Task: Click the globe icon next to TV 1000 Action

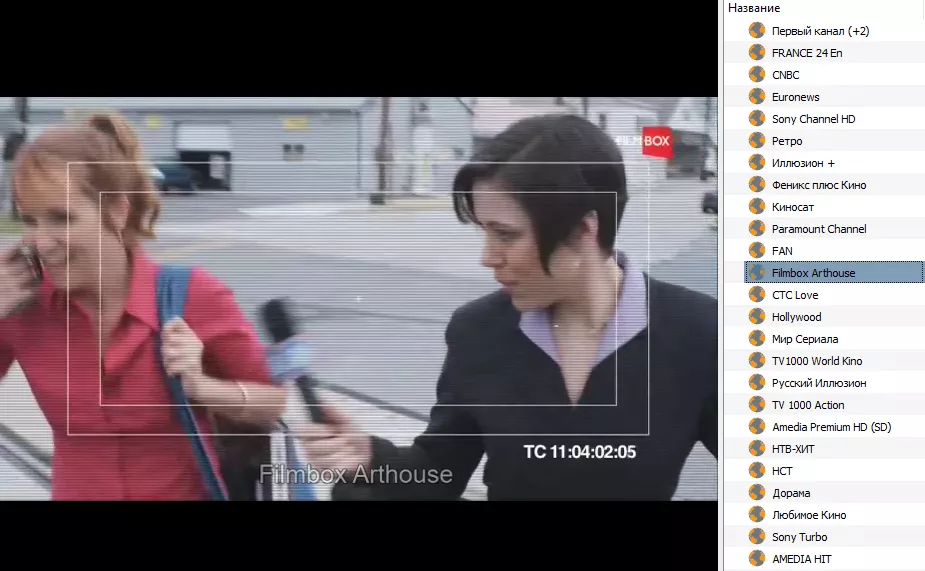Action: (x=757, y=404)
